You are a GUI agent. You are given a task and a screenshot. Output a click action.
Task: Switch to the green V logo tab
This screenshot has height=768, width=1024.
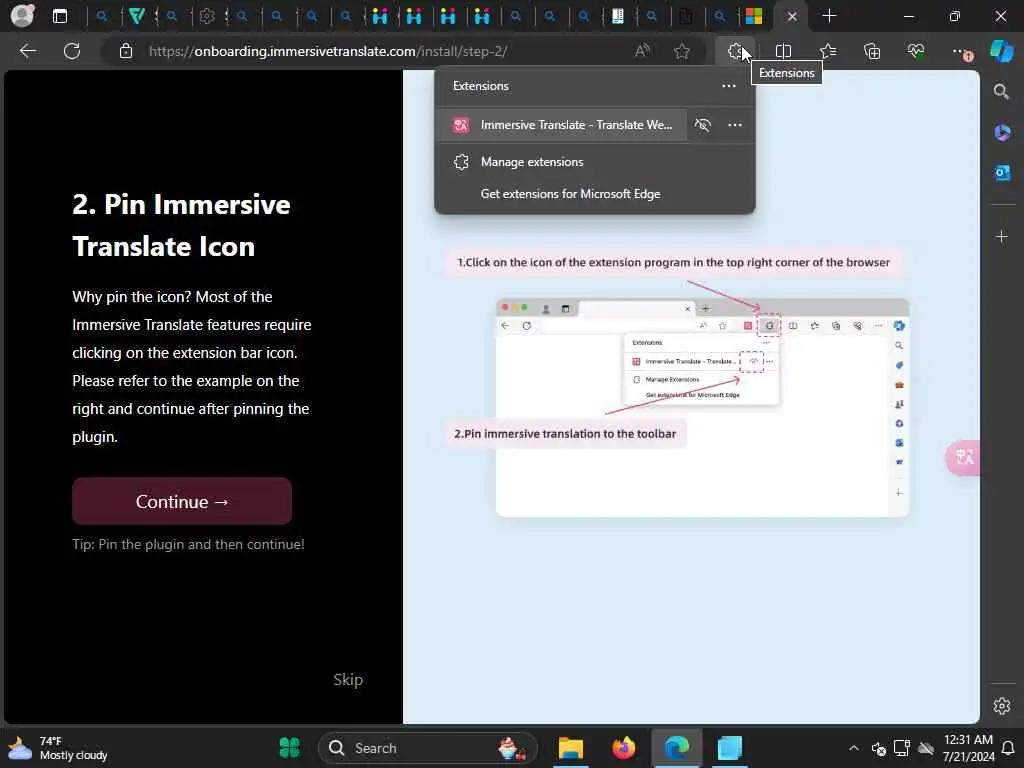[x=136, y=16]
